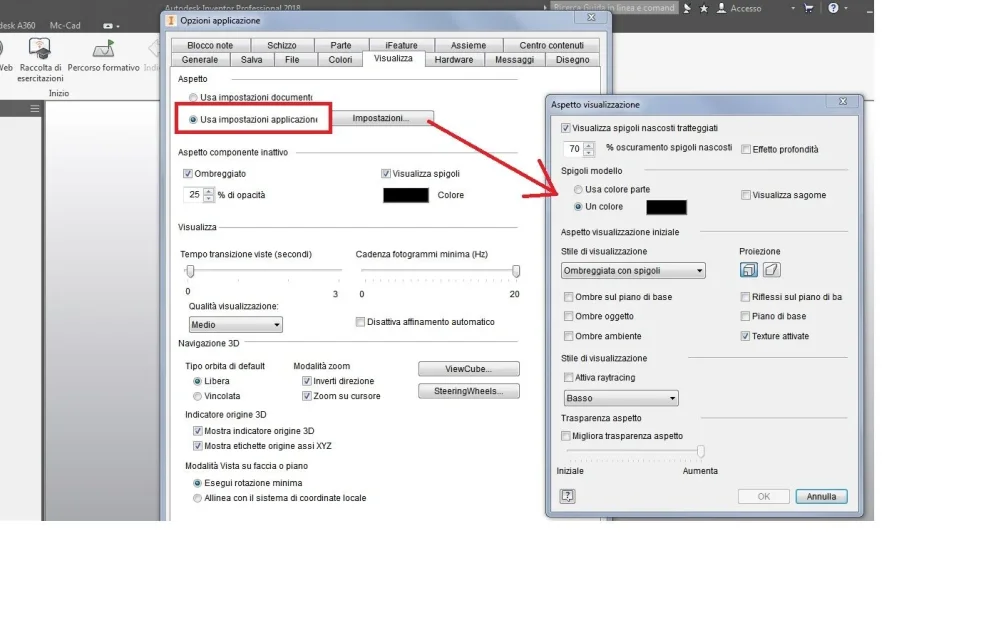
Task: Click the shopping cart icon in title bar
Action: click(808, 8)
